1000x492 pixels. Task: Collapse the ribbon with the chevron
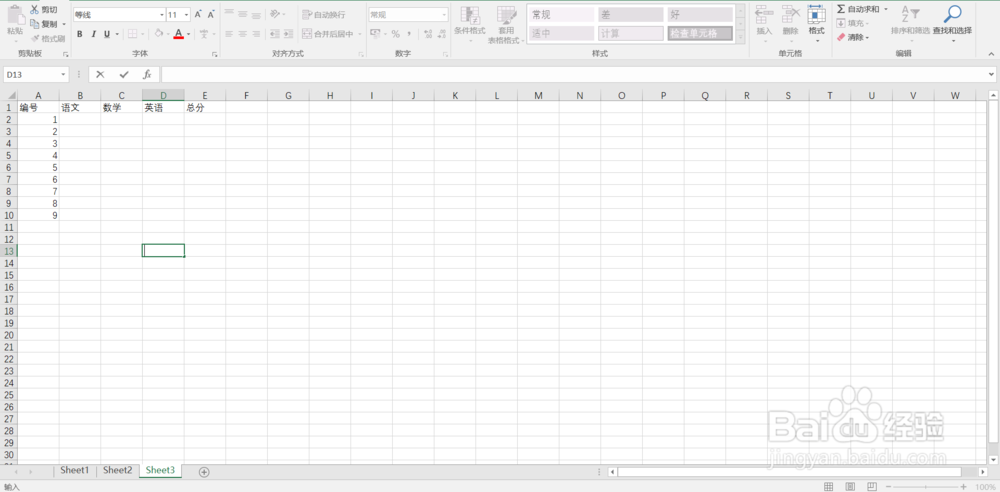pos(991,55)
